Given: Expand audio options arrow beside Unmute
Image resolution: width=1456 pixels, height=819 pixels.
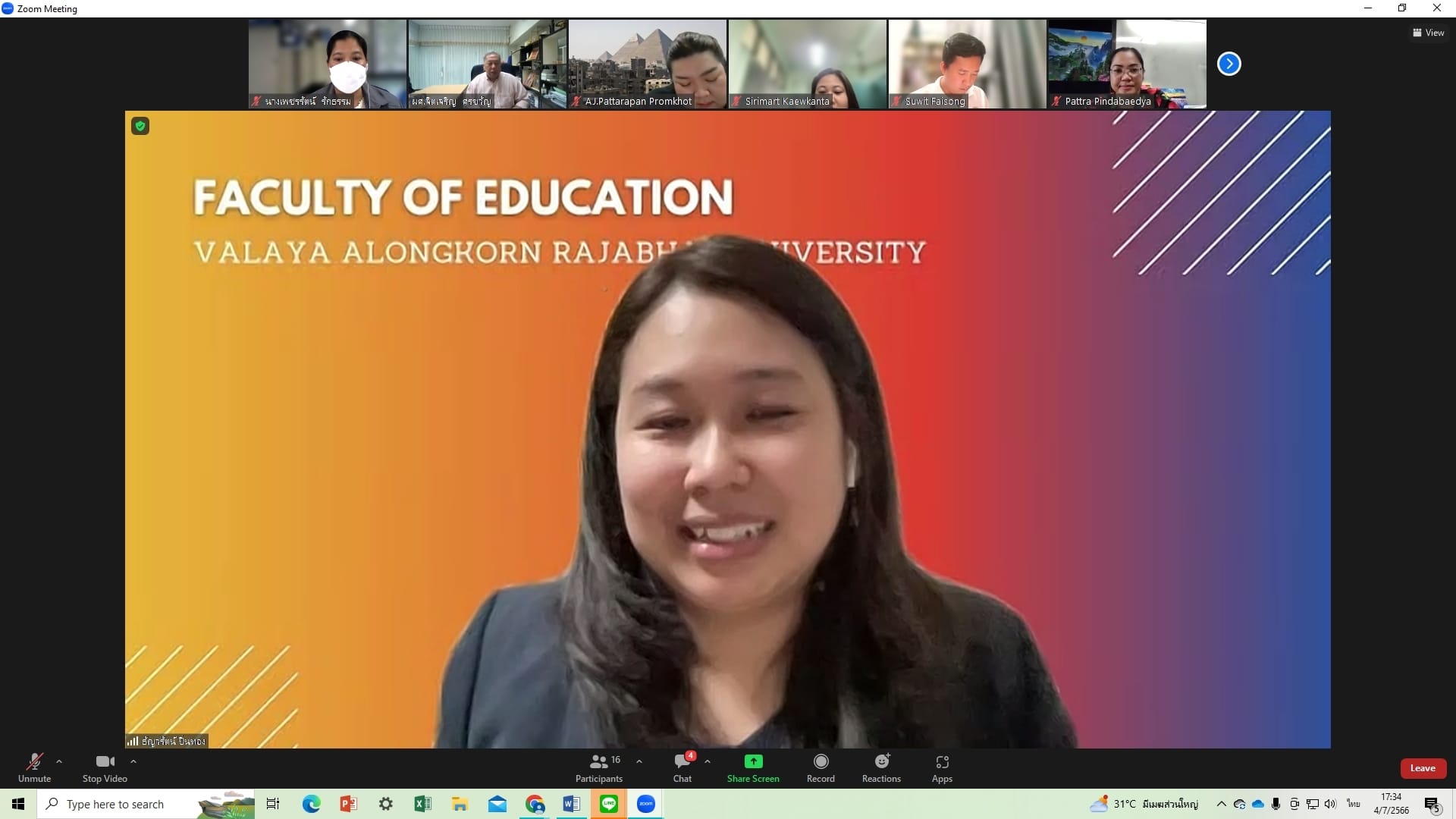Looking at the screenshot, I should coord(59,761).
